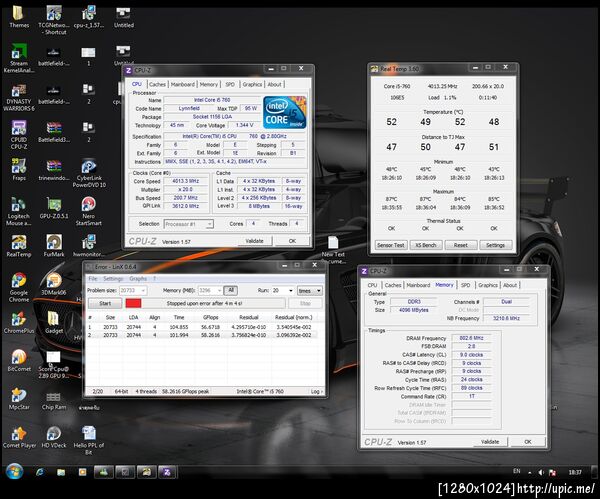Viewport: 600px width, 499px height.
Task: Open Nero StartSmart desktop icon
Action: coord(89,211)
